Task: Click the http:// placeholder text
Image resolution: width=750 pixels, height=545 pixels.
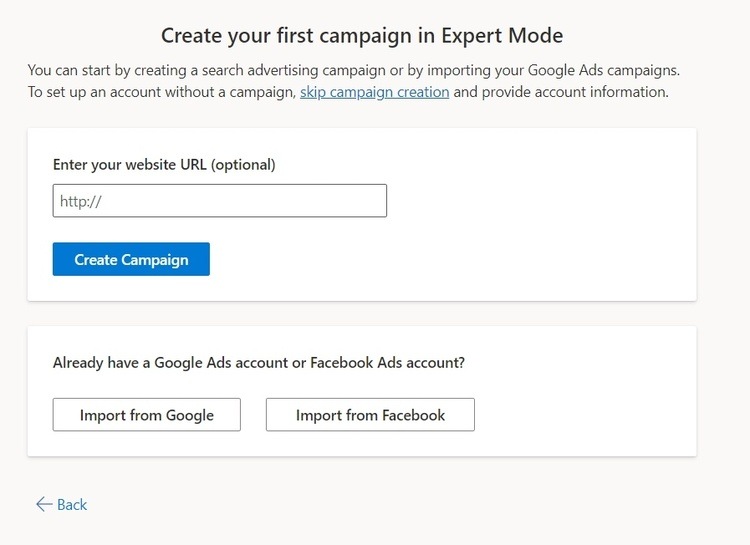Action: point(81,201)
